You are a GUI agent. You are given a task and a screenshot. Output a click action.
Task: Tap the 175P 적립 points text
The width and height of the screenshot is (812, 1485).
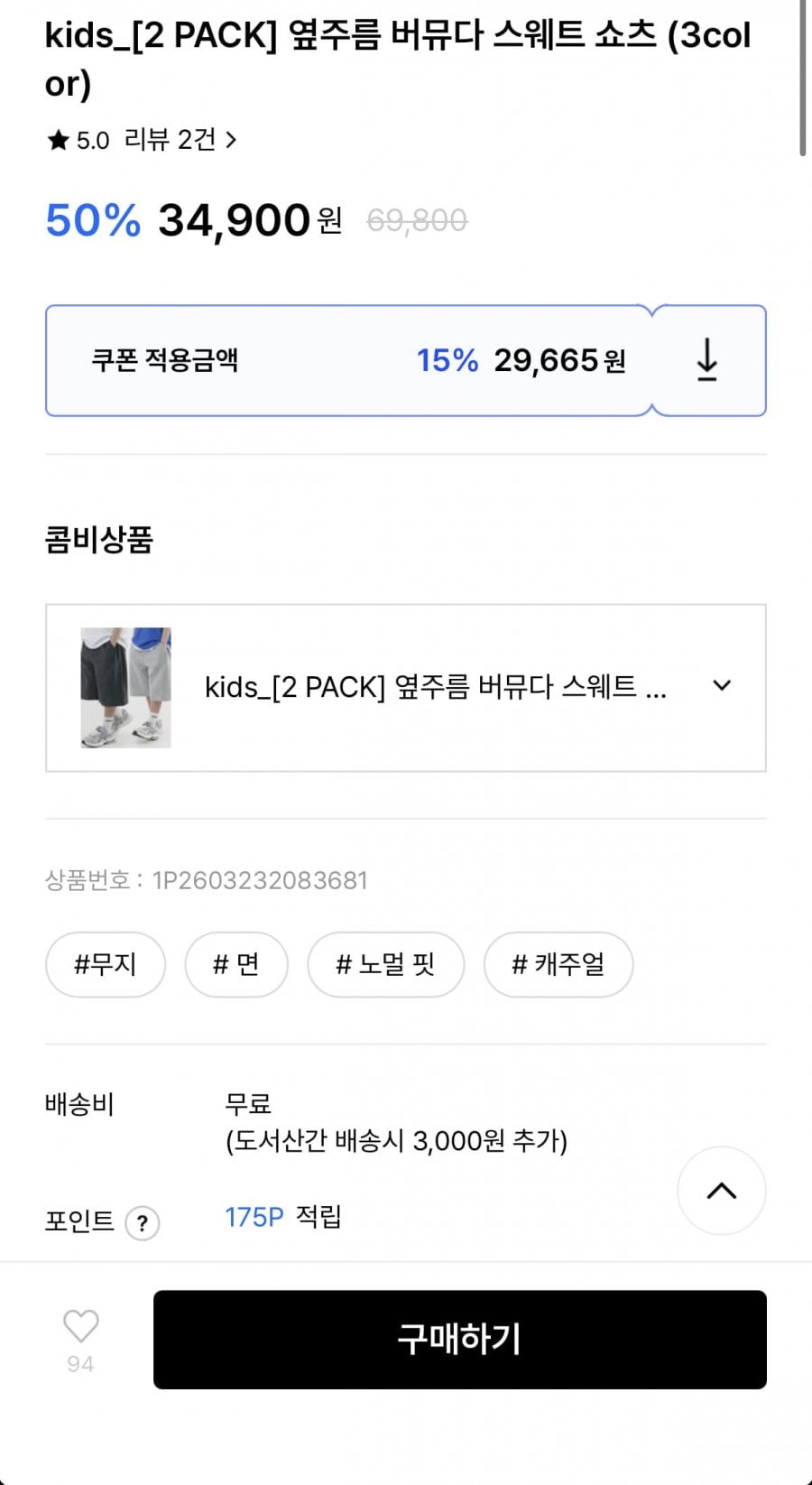coord(282,1217)
